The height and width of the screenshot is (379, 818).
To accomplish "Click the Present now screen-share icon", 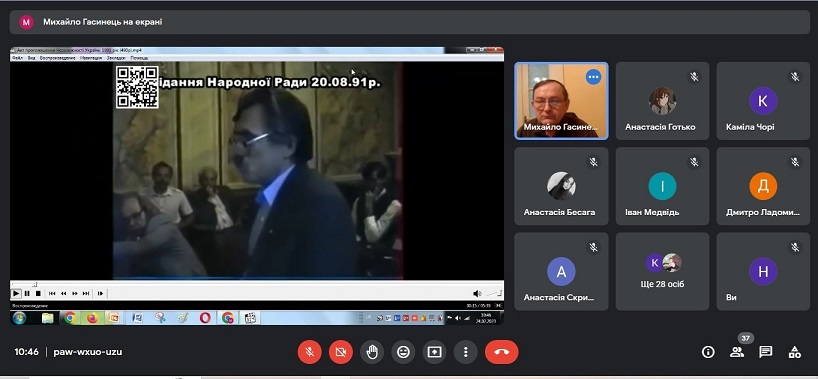I will click(x=435, y=352).
